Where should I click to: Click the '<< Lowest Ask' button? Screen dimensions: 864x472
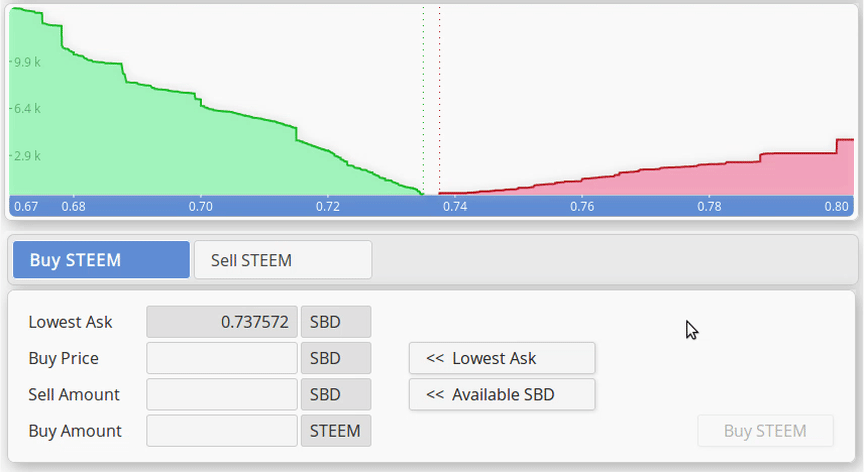tap(502, 358)
